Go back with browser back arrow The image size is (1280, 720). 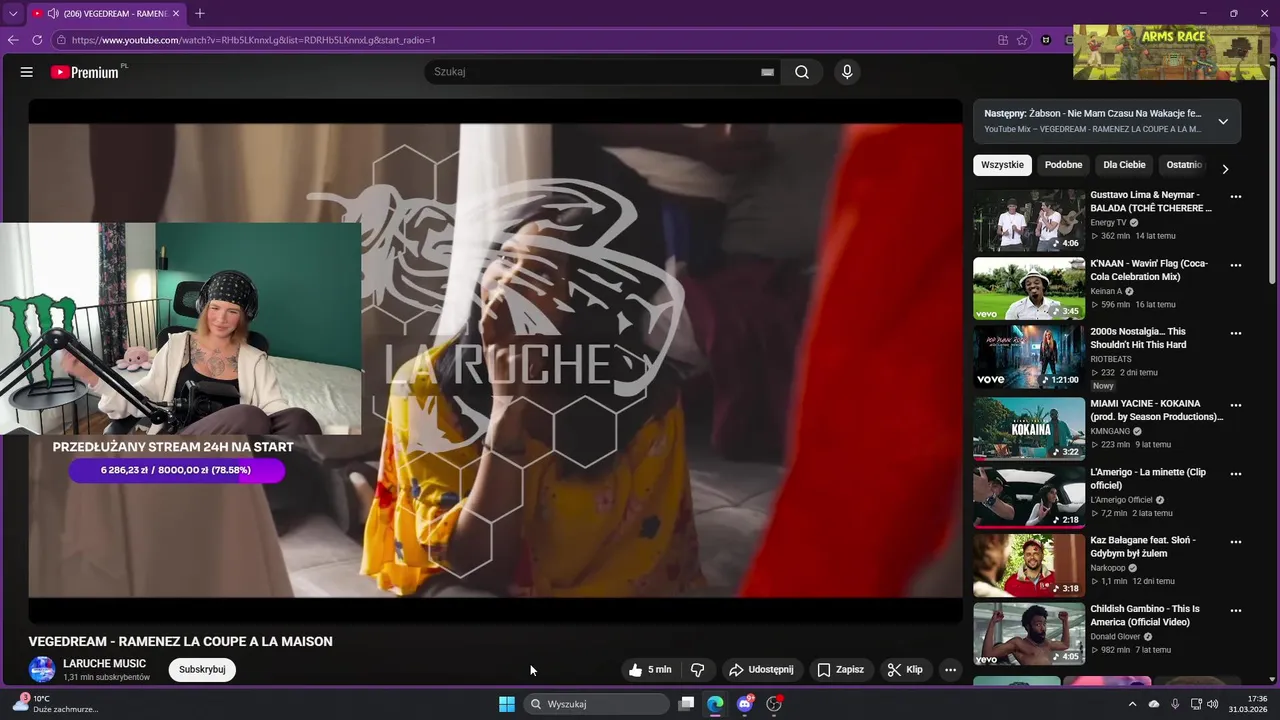pyautogui.click(x=13, y=40)
